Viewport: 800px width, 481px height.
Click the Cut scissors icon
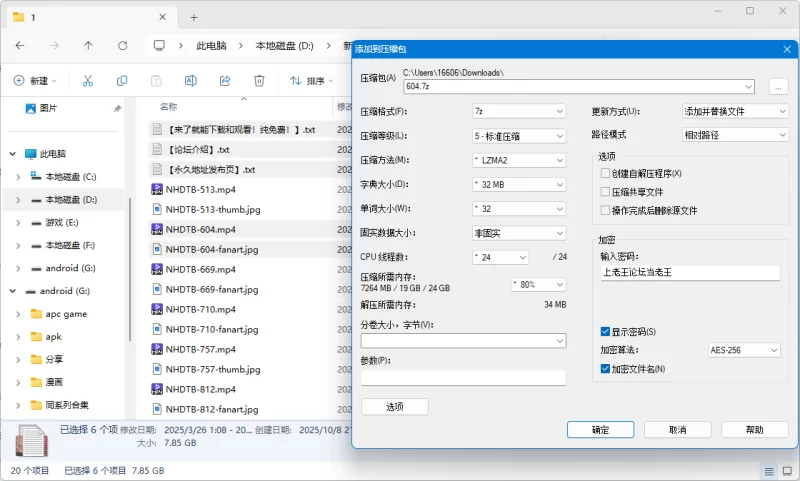88,81
